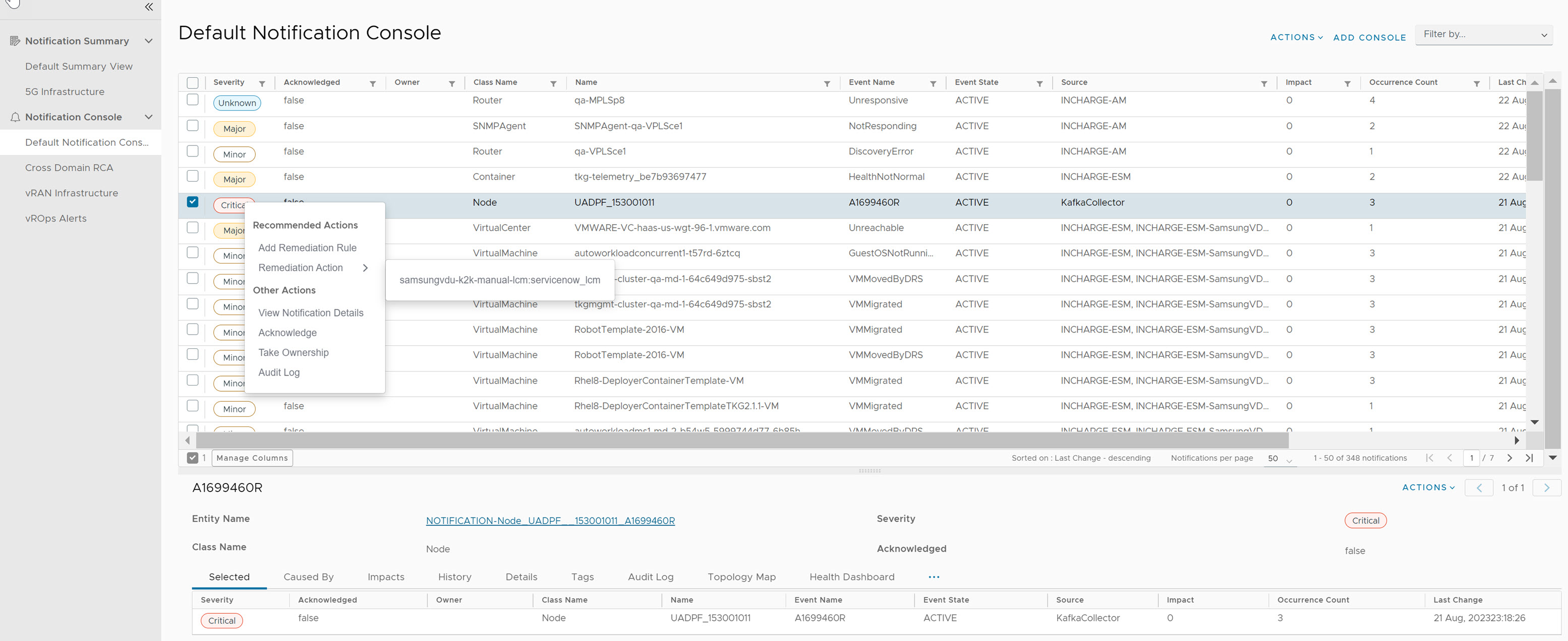Click the Notification Console bell icon

pos(15,117)
